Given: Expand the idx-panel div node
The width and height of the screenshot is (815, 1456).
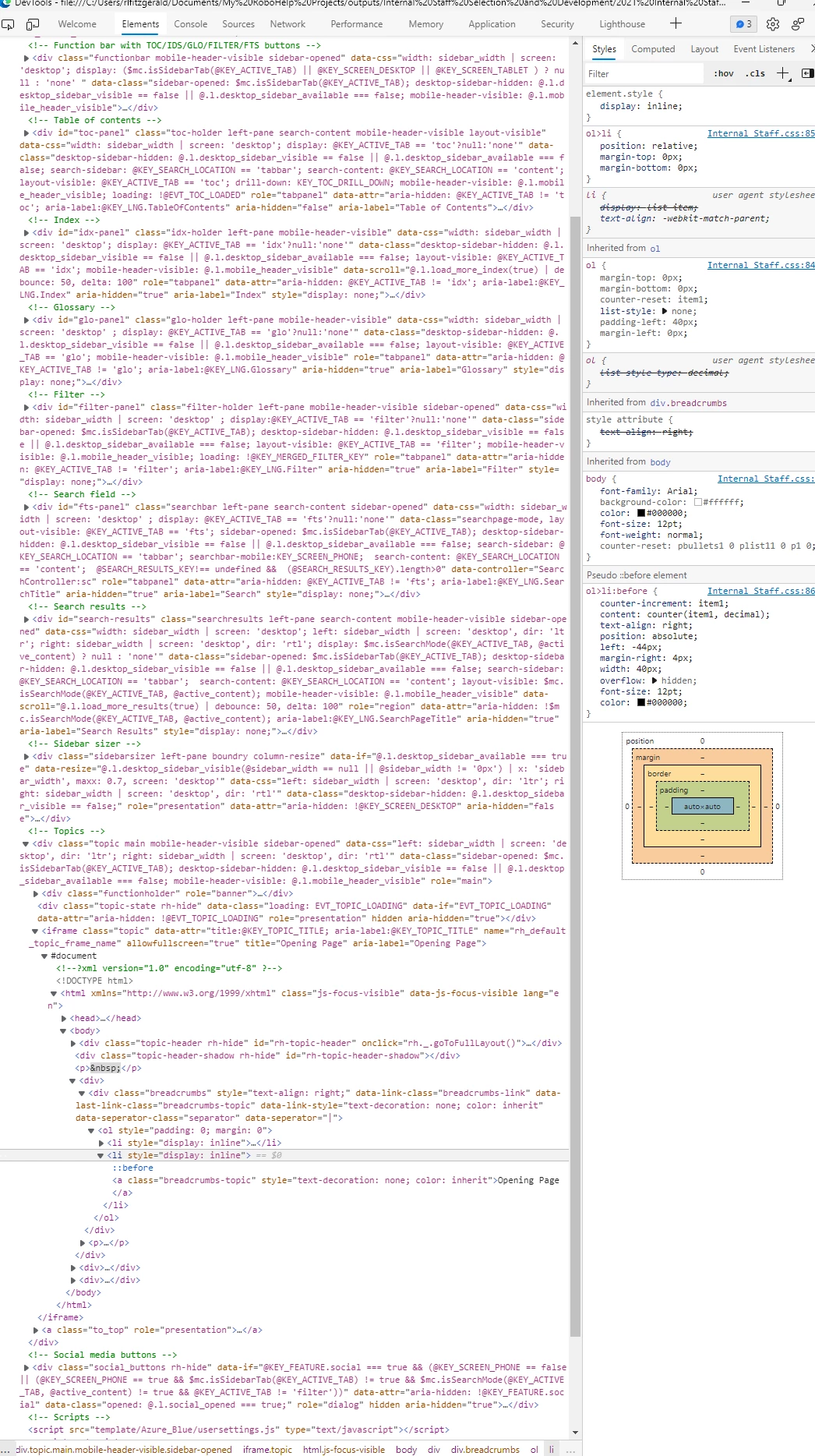Looking at the screenshot, I should pos(26,233).
